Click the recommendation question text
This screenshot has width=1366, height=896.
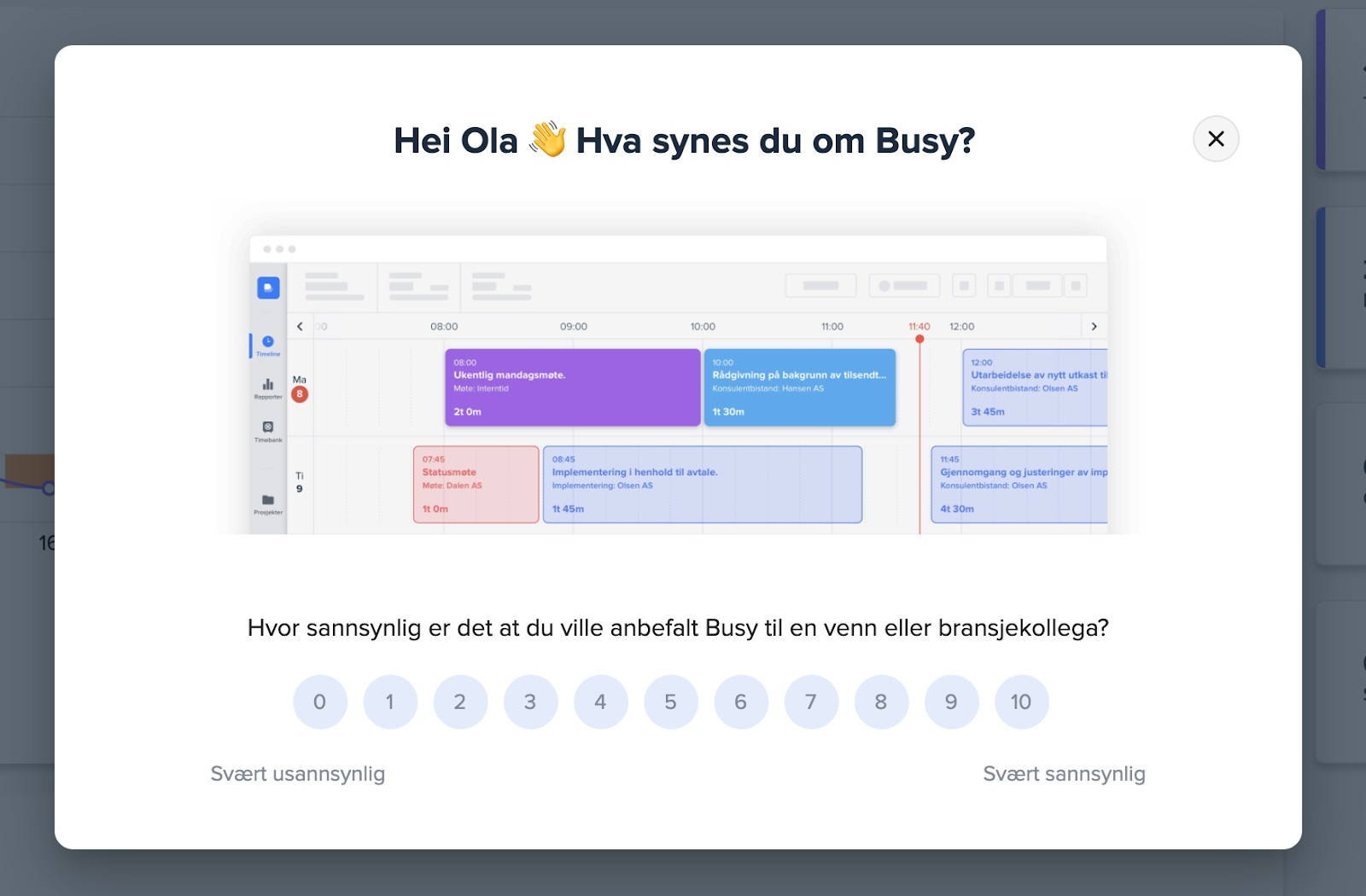coord(678,628)
